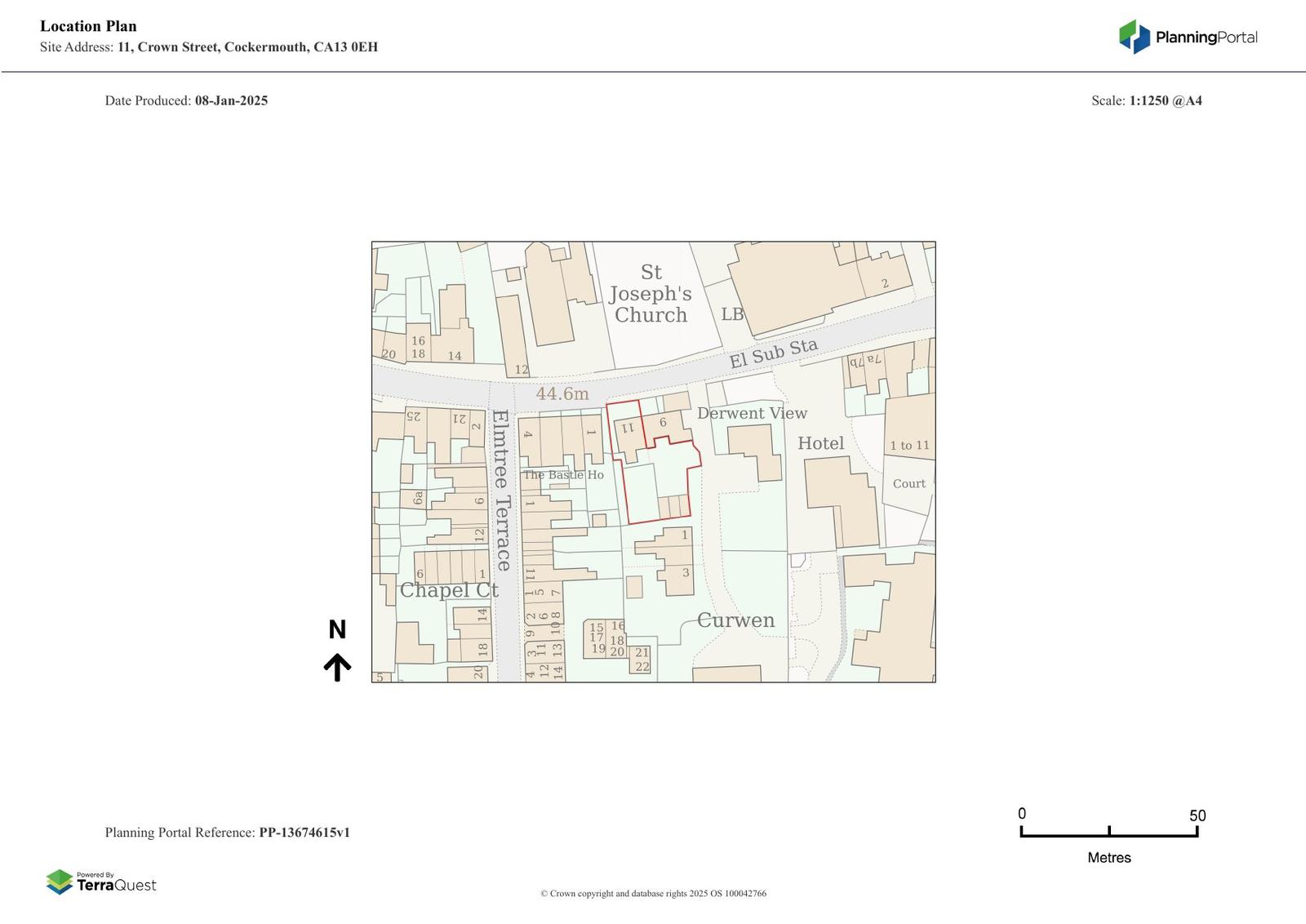Select the red-outlined plot number 11
This screenshot has width=1306, height=924.
[628, 428]
